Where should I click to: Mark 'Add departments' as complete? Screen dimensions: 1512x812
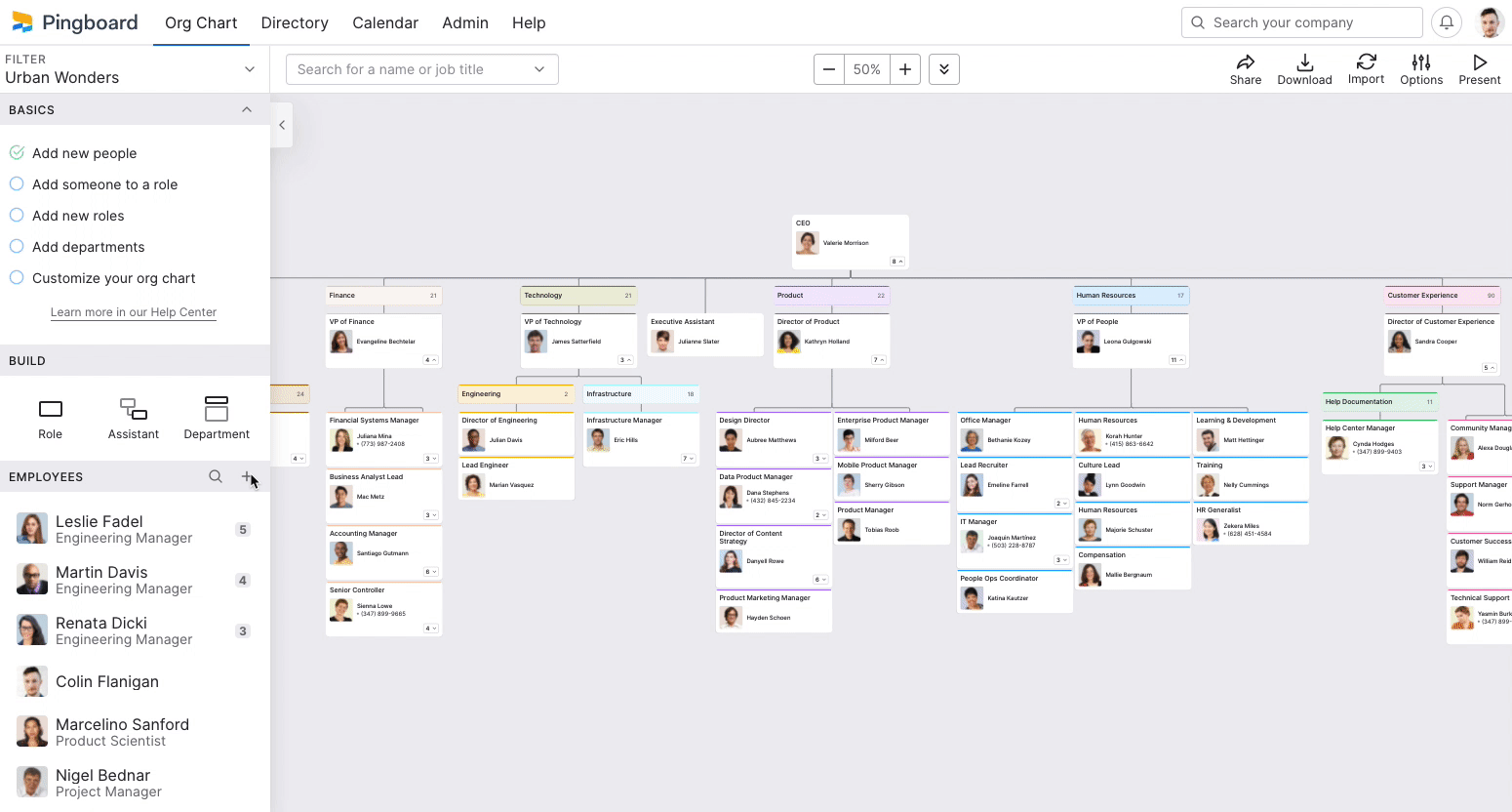point(17,247)
